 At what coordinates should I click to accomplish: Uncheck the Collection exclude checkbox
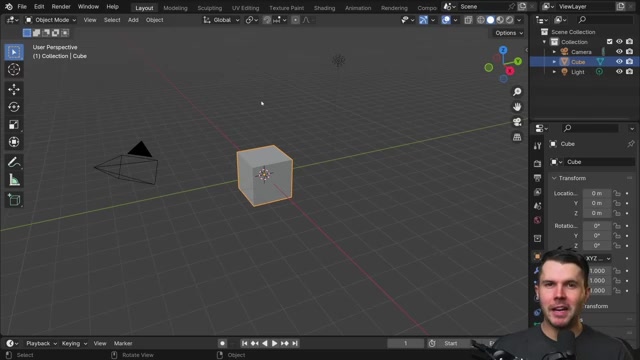tap(609, 42)
